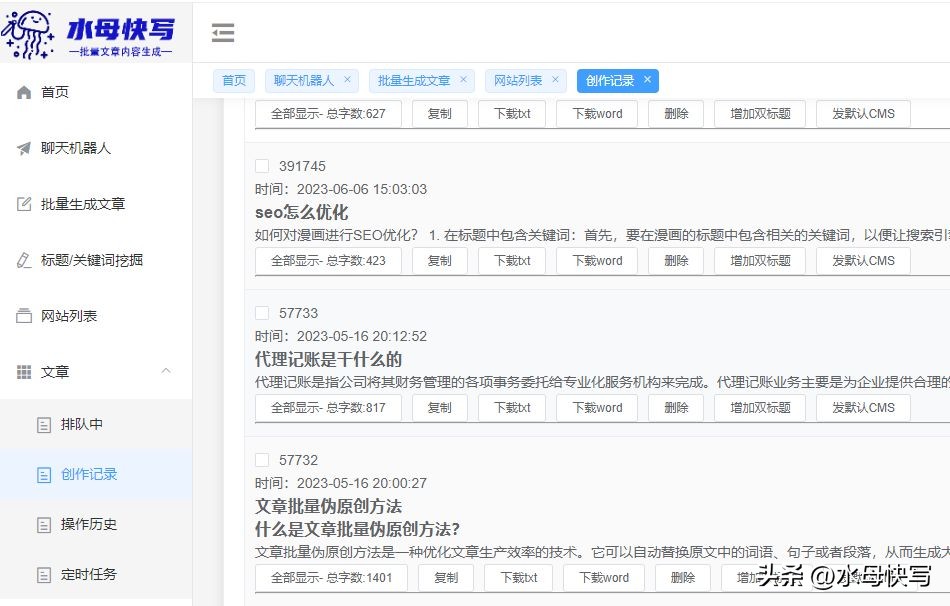Close the 聊天机器人 tab
This screenshot has height=606, width=950.
[346, 79]
